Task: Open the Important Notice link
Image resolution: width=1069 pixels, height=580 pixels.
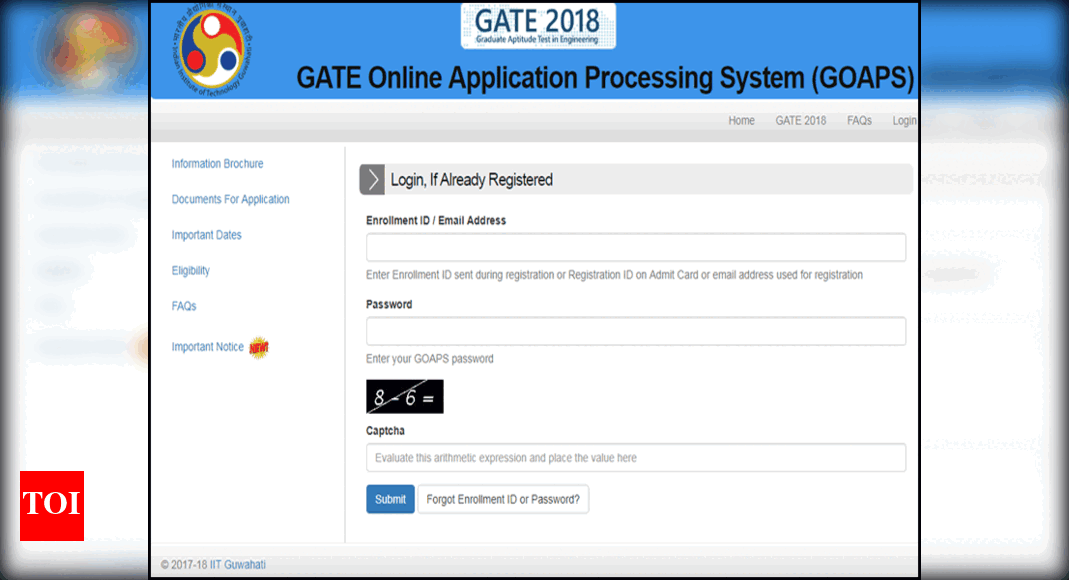Action: 208,346
